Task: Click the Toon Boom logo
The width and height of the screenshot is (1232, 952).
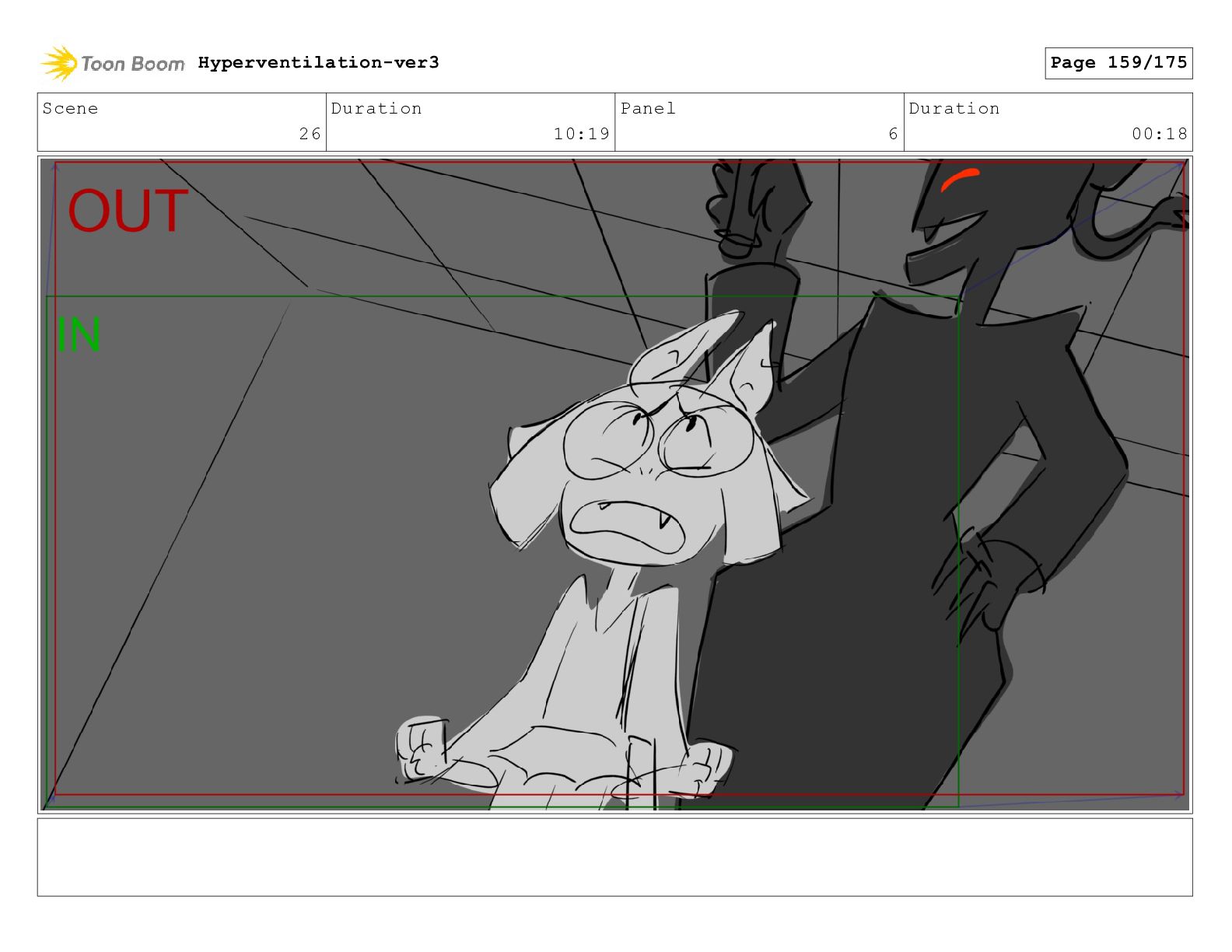Action: (x=112, y=63)
